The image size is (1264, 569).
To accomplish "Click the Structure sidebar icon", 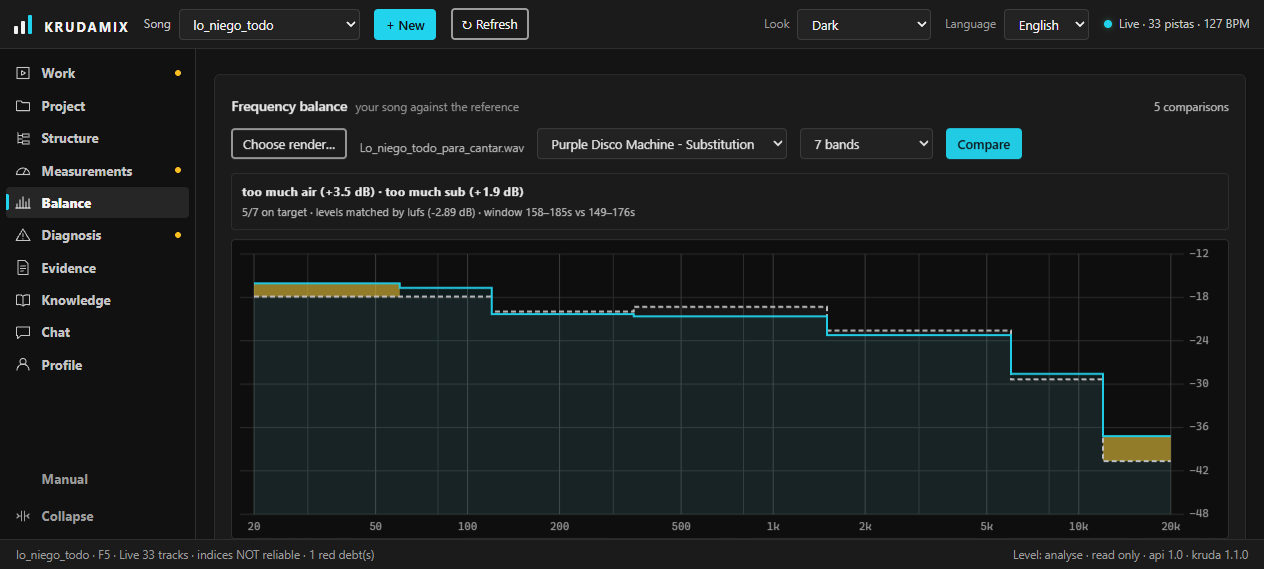I will (x=23, y=138).
